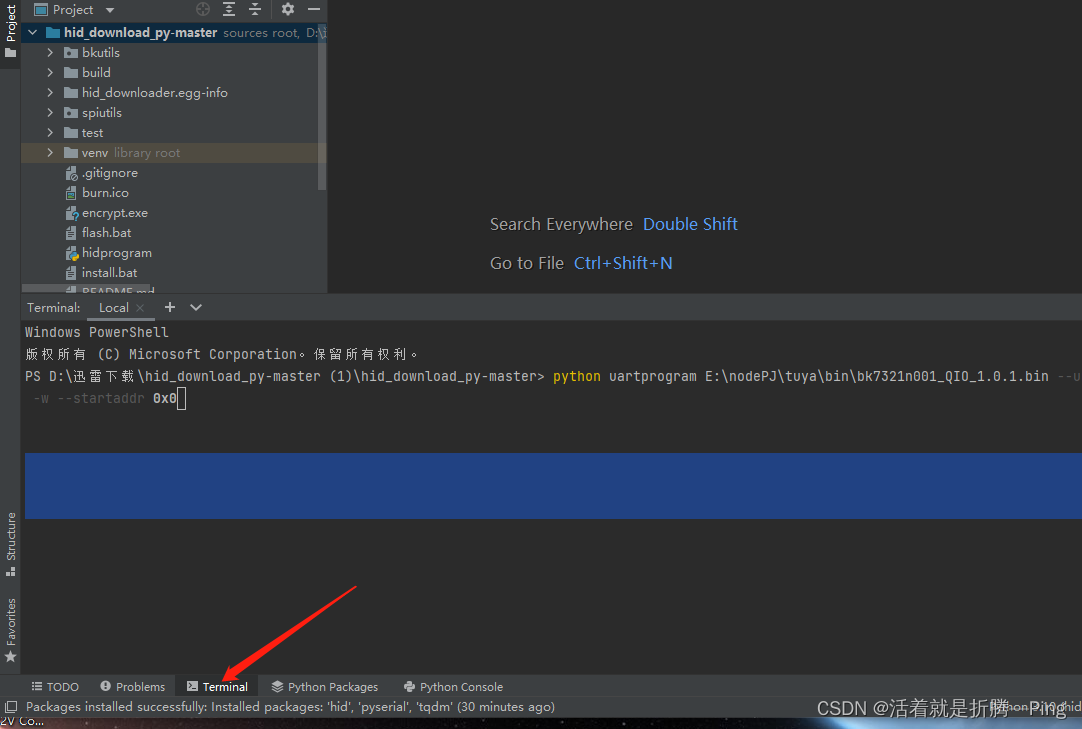Toggle the Project side tab
This screenshot has height=729, width=1082.
pos(10,31)
